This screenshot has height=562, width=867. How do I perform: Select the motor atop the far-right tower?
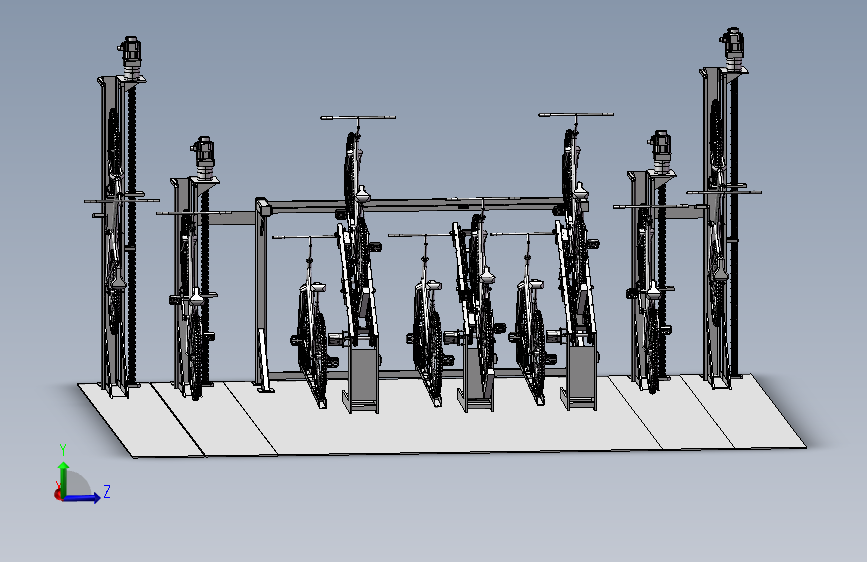point(732,49)
